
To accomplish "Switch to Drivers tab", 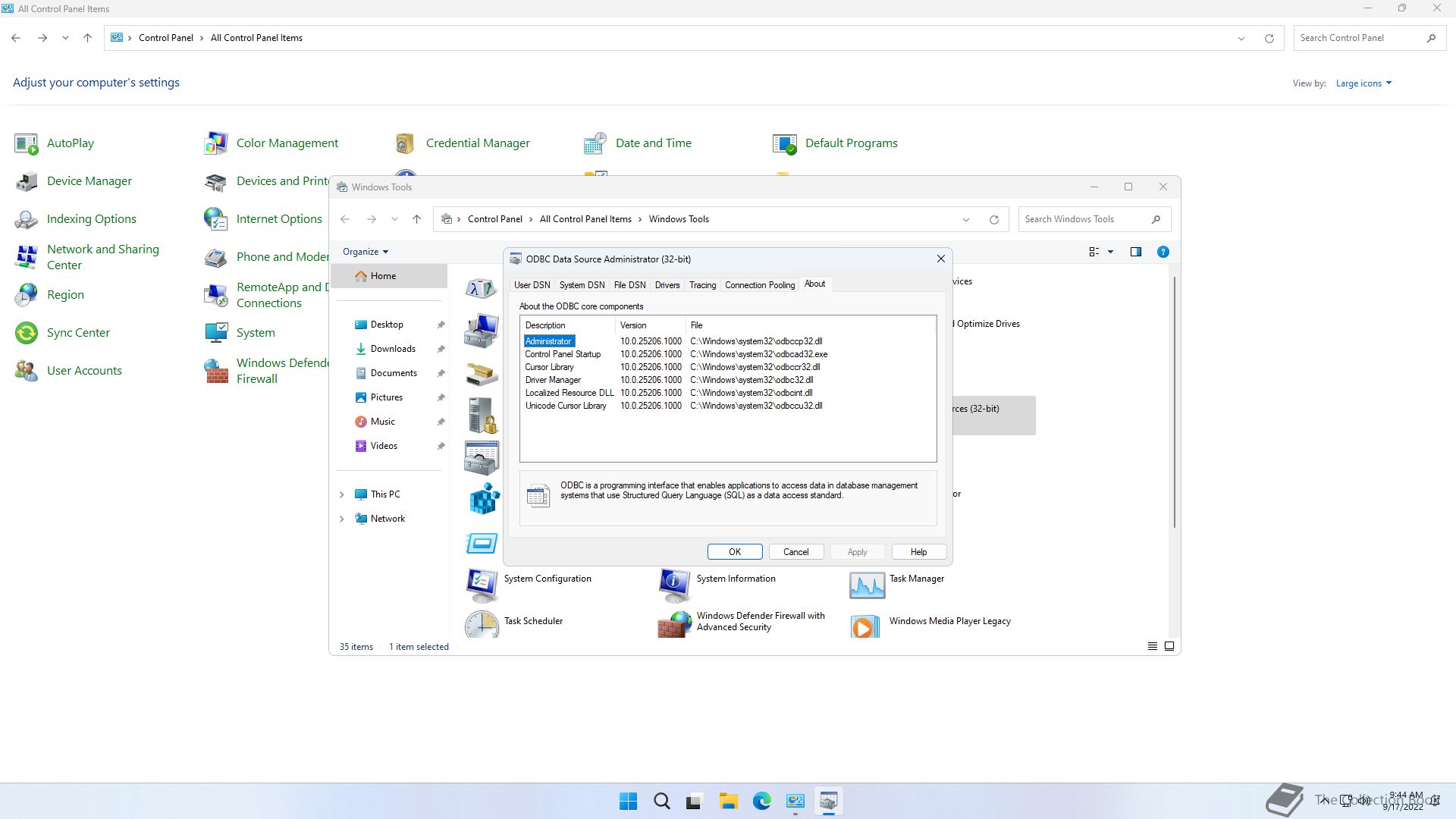I will [667, 285].
